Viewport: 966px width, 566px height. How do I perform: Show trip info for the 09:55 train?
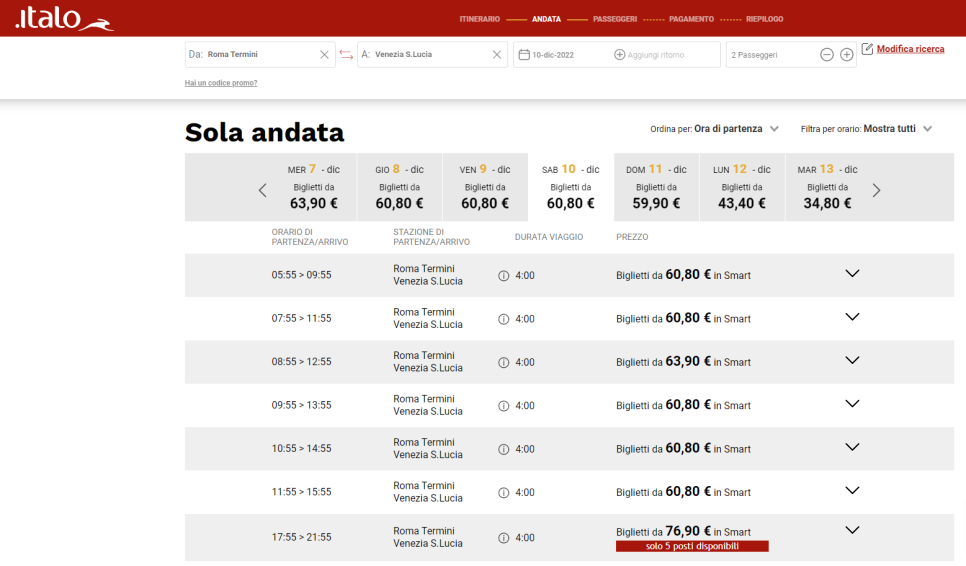click(x=503, y=406)
